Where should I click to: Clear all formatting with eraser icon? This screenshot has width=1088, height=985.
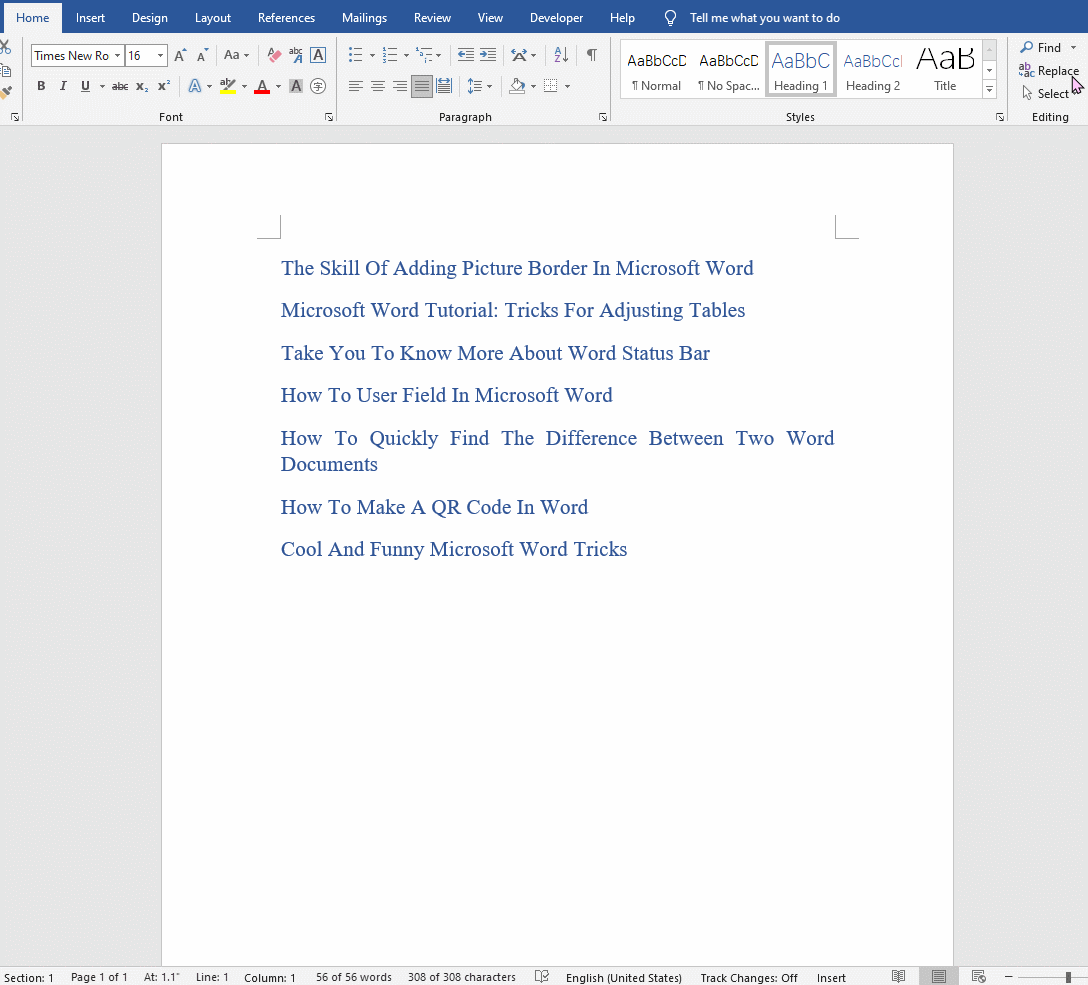[x=275, y=55]
